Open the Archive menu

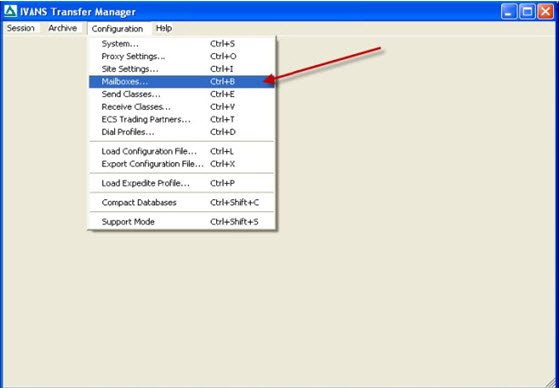[x=63, y=28]
